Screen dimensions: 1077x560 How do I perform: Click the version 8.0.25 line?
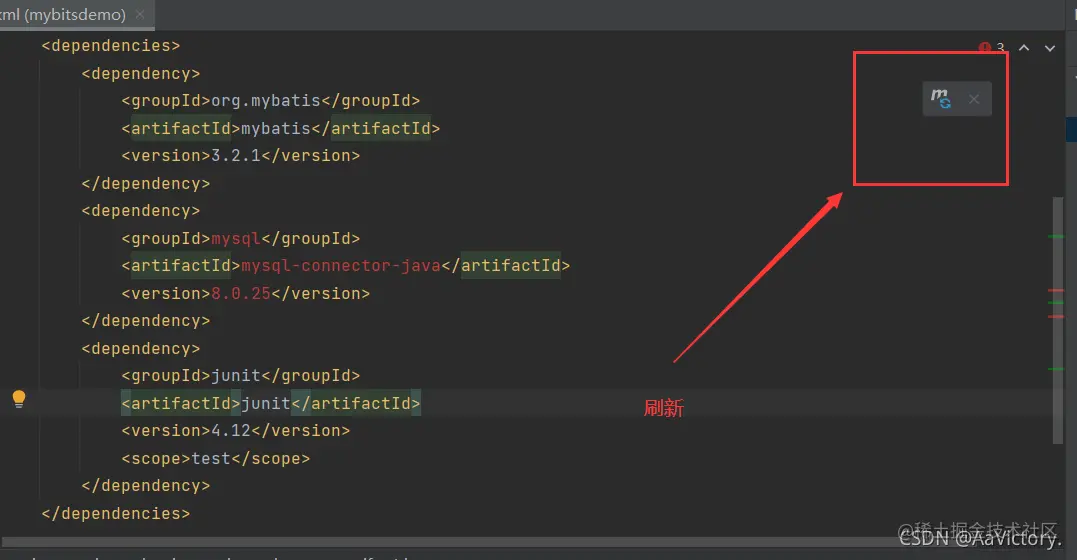click(x=245, y=293)
